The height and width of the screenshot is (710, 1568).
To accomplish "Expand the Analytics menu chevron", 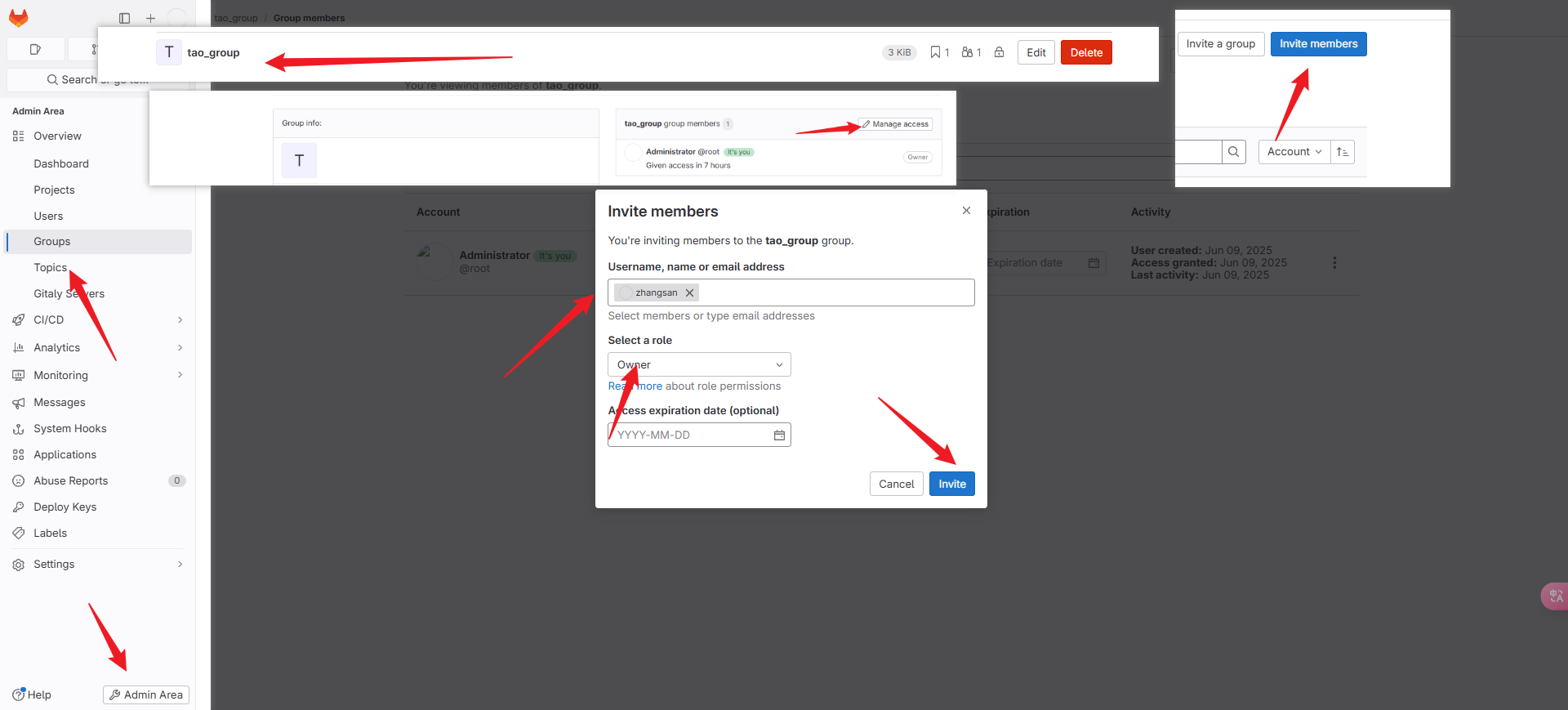I will [x=180, y=348].
